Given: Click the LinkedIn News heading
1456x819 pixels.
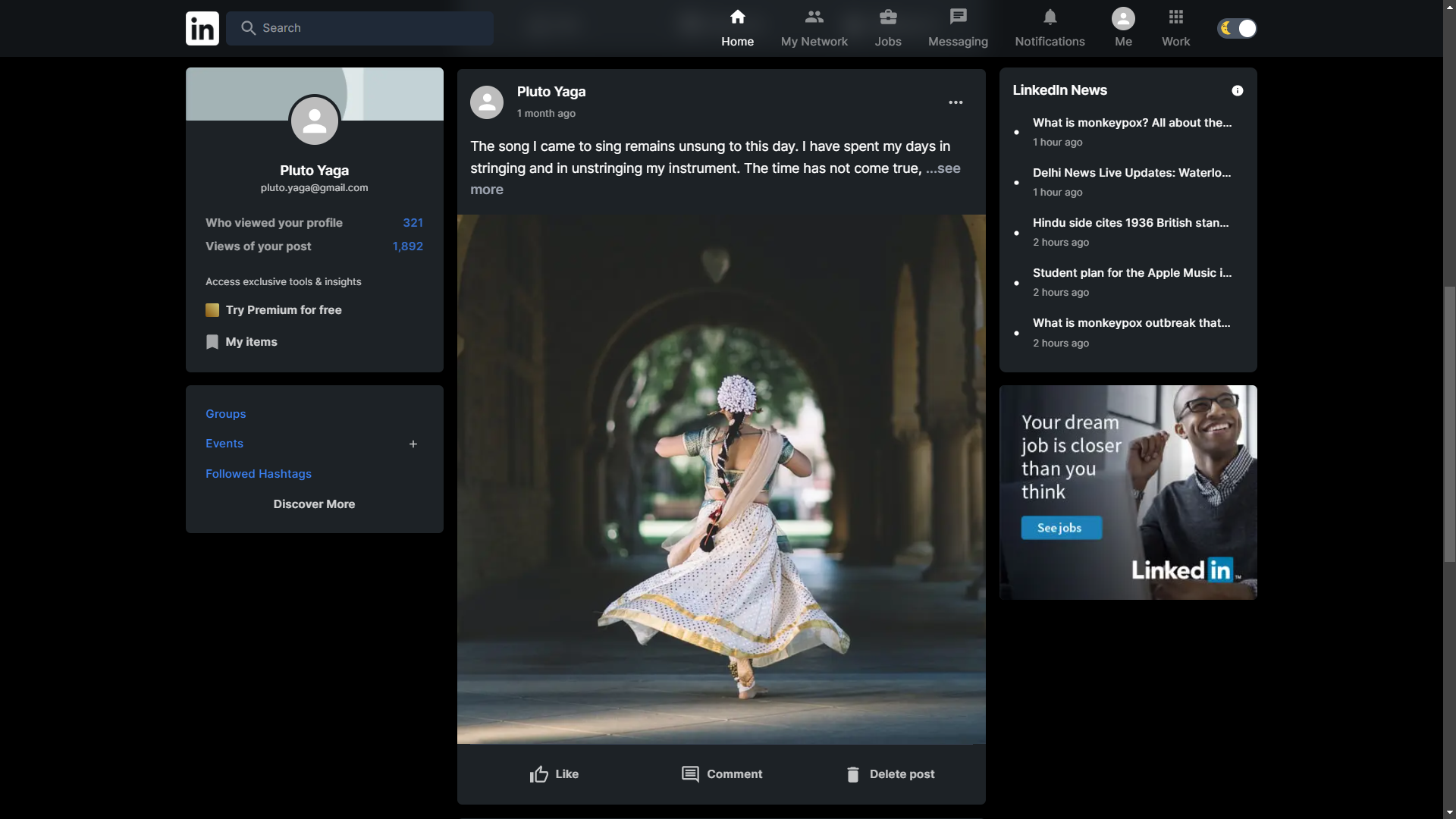Looking at the screenshot, I should pyautogui.click(x=1059, y=90).
